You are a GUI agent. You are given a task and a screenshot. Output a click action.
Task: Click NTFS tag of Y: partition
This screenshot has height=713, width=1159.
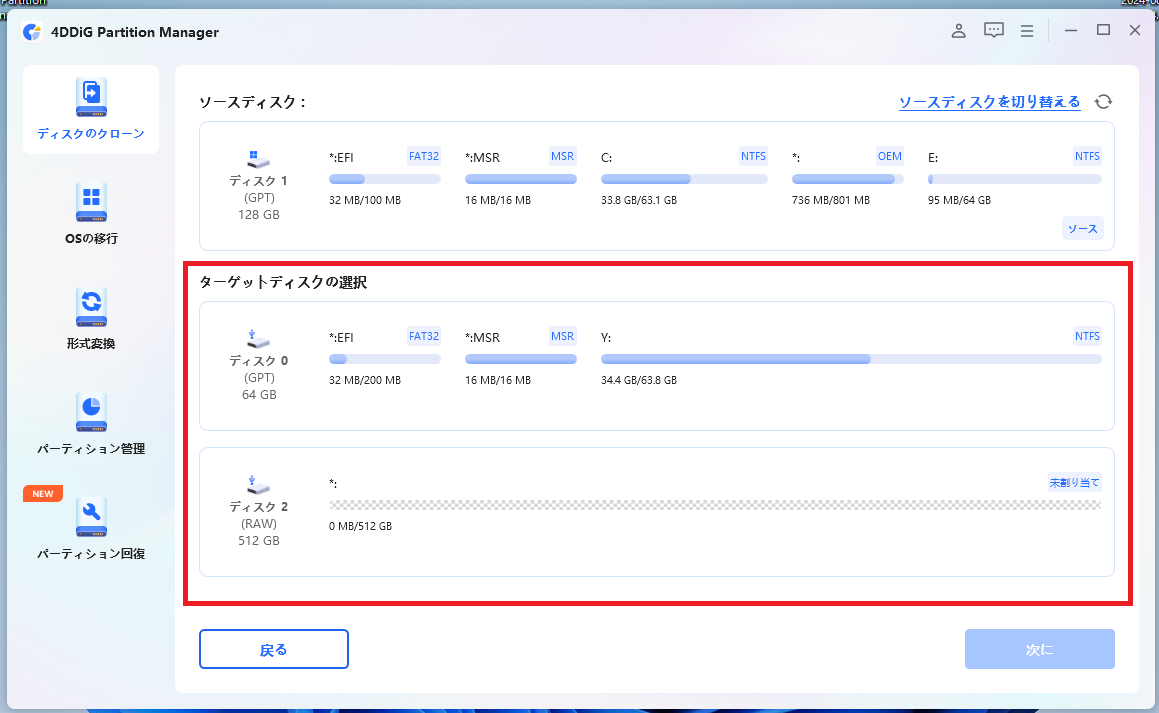pos(1087,336)
